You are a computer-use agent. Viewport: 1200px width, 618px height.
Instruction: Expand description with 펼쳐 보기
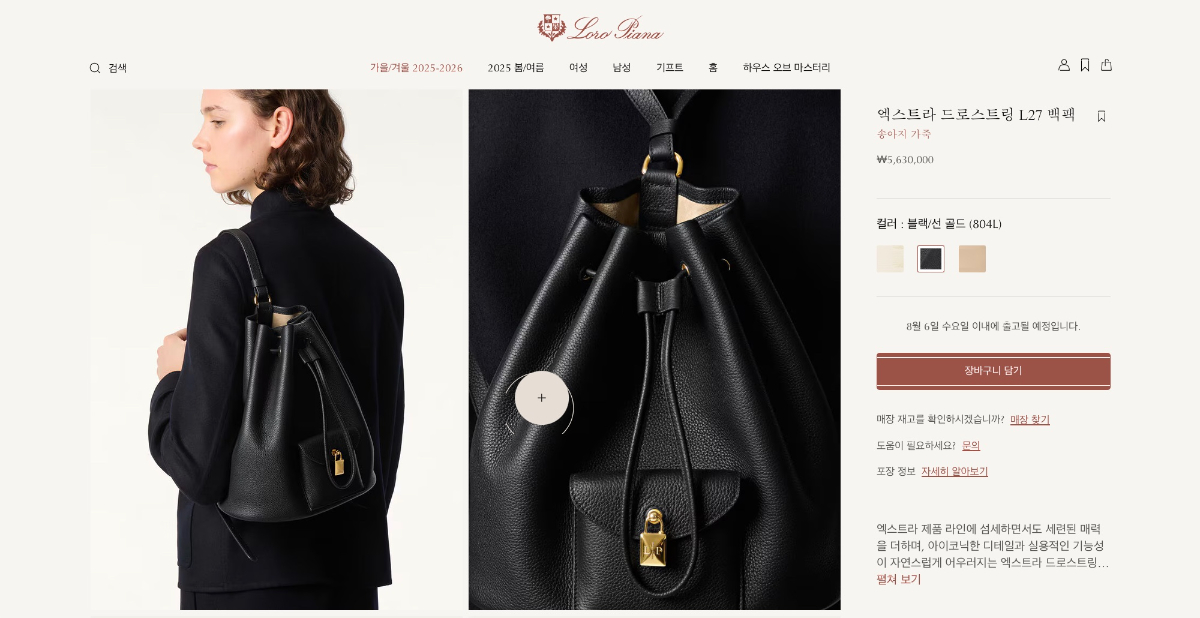pyautogui.click(x=899, y=579)
